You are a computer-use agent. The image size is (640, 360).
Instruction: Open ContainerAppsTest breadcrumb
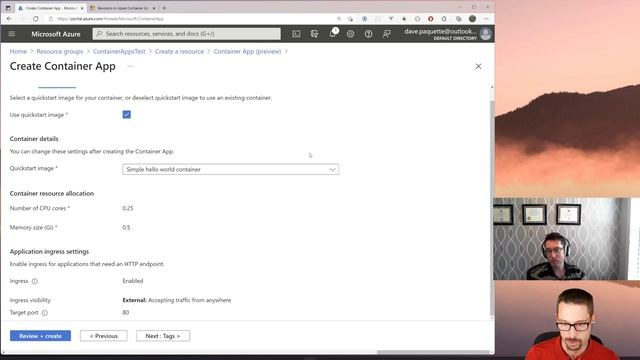pyautogui.click(x=119, y=51)
